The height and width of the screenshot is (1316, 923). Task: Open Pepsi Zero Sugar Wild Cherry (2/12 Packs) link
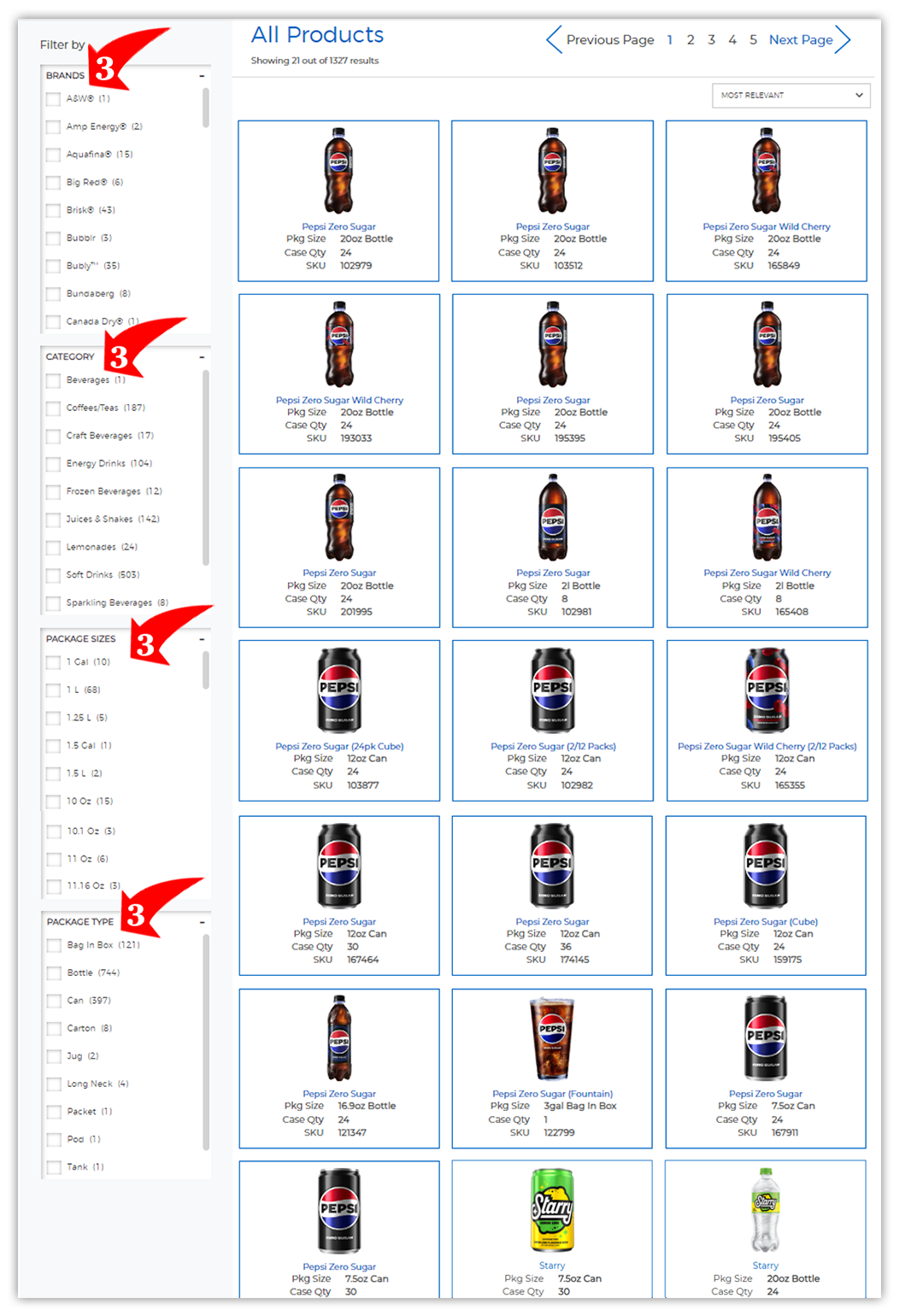click(x=767, y=746)
